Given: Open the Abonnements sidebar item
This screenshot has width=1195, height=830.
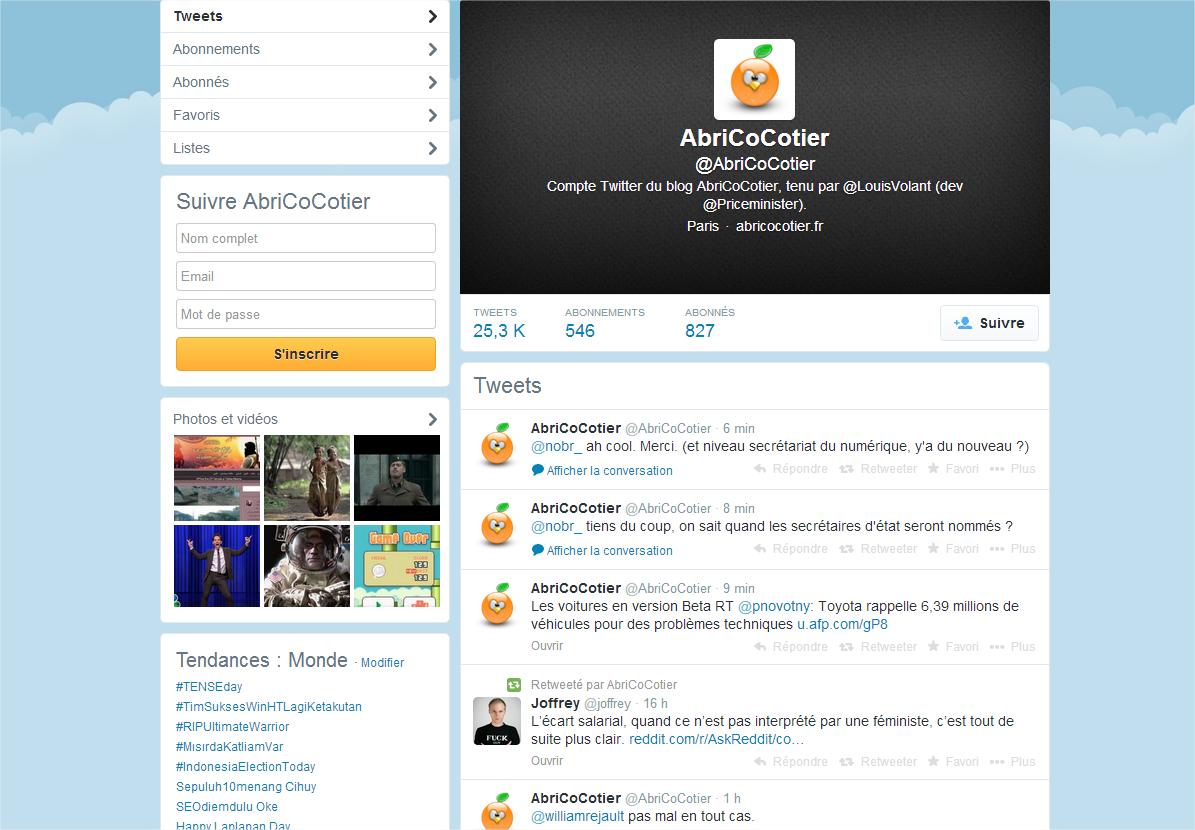Looking at the screenshot, I should pos(216,49).
